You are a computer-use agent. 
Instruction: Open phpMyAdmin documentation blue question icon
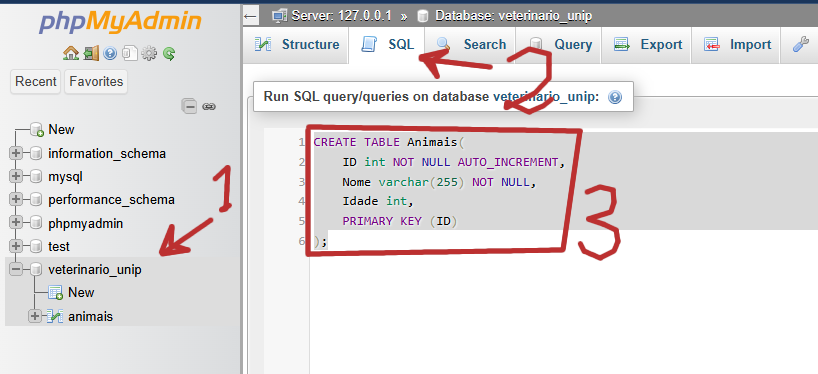point(110,53)
